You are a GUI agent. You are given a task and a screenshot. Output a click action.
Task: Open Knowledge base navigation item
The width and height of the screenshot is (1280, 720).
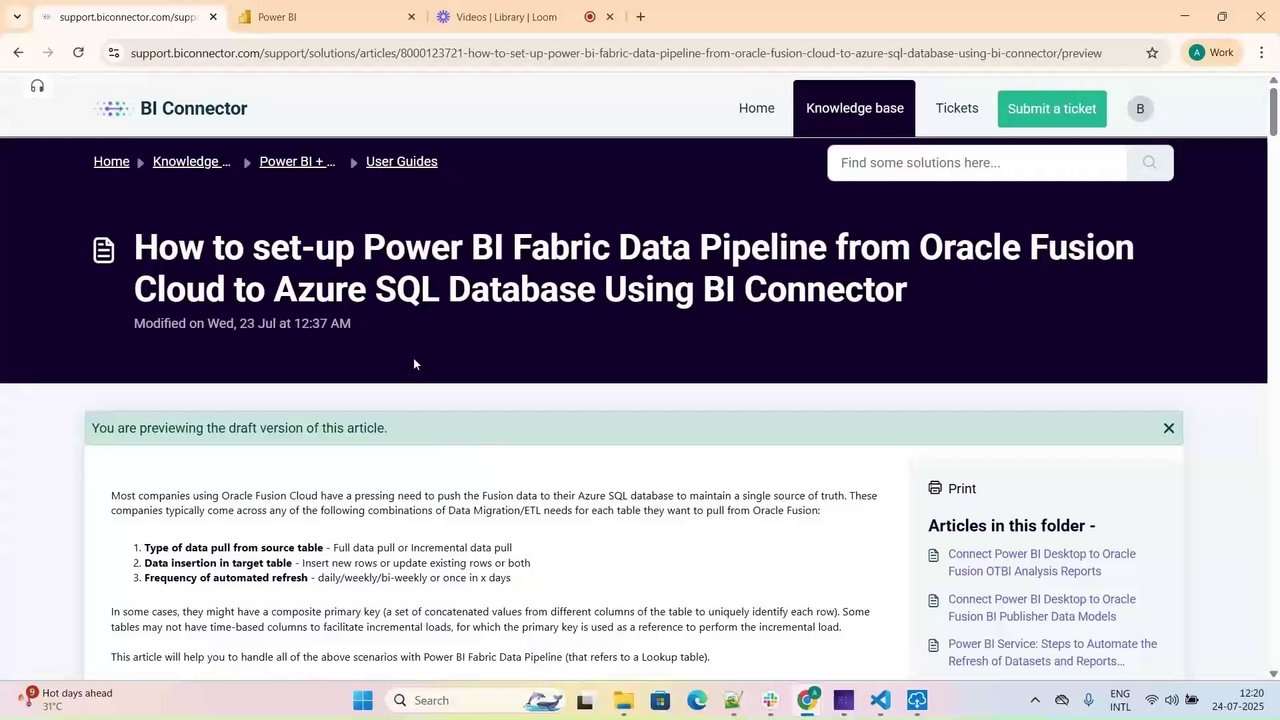pos(855,108)
